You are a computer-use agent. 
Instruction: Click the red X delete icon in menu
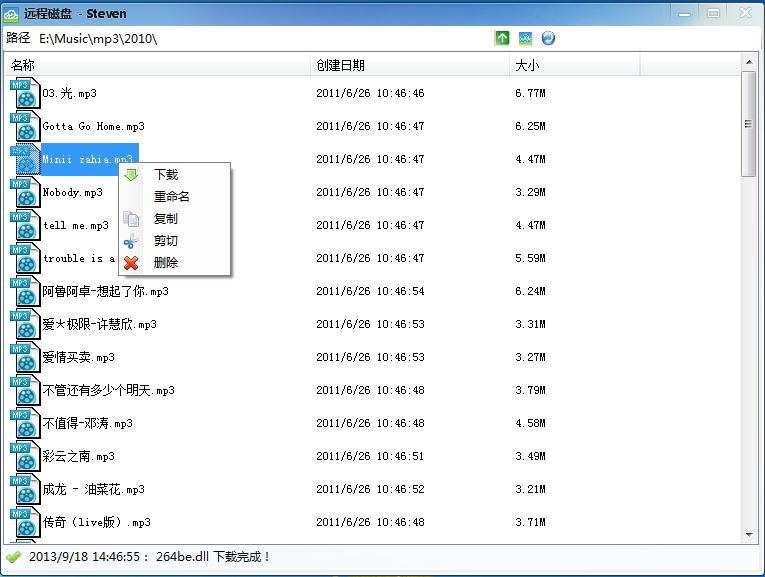coord(131,263)
